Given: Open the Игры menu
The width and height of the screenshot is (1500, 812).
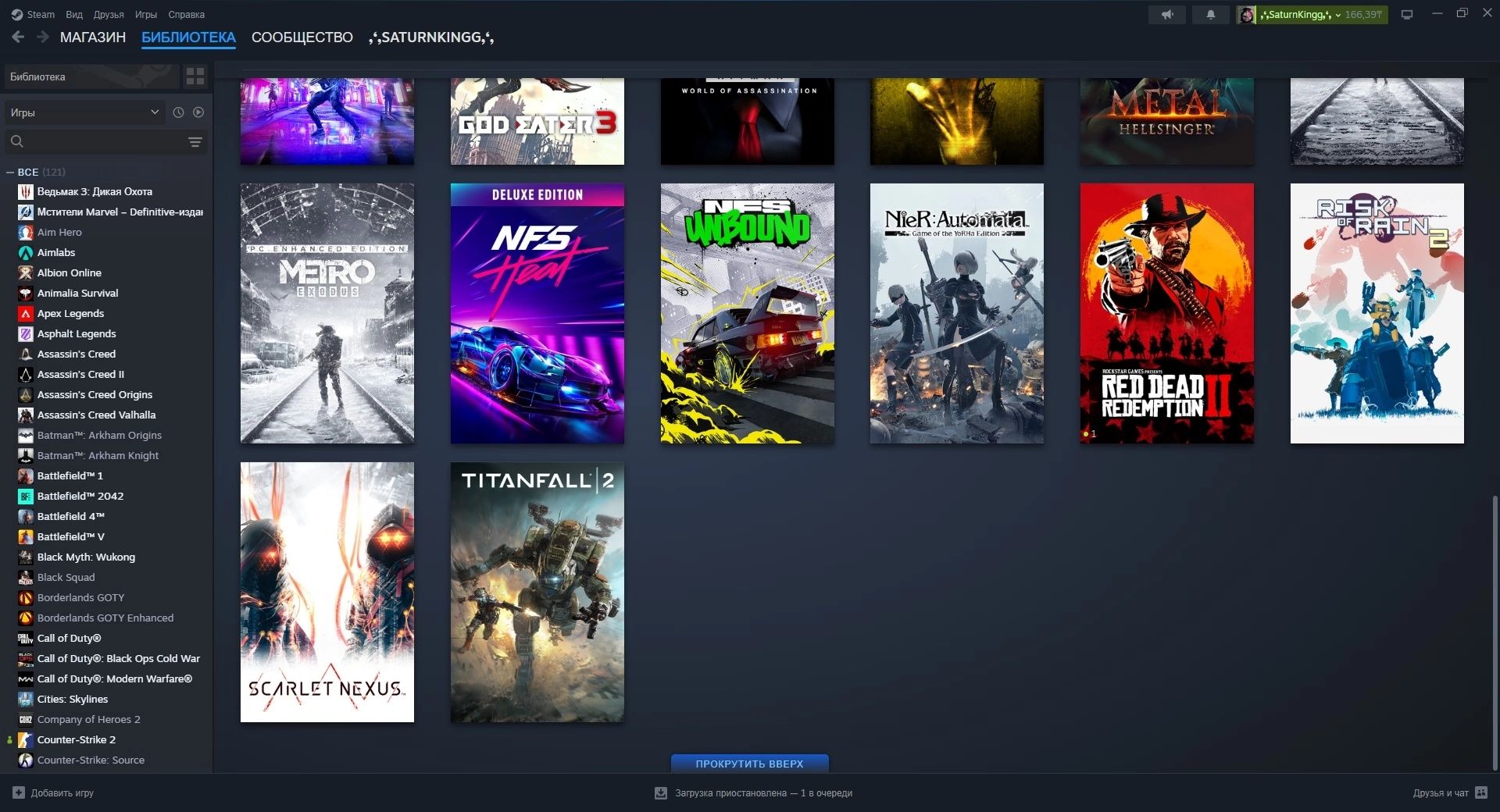Looking at the screenshot, I should point(146,14).
